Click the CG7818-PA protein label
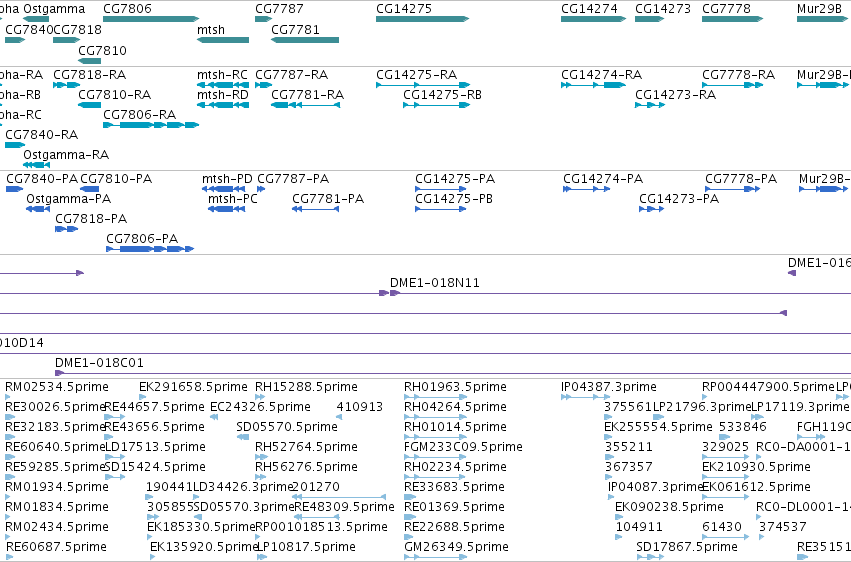This screenshot has height=562, width=851. pos(91,219)
